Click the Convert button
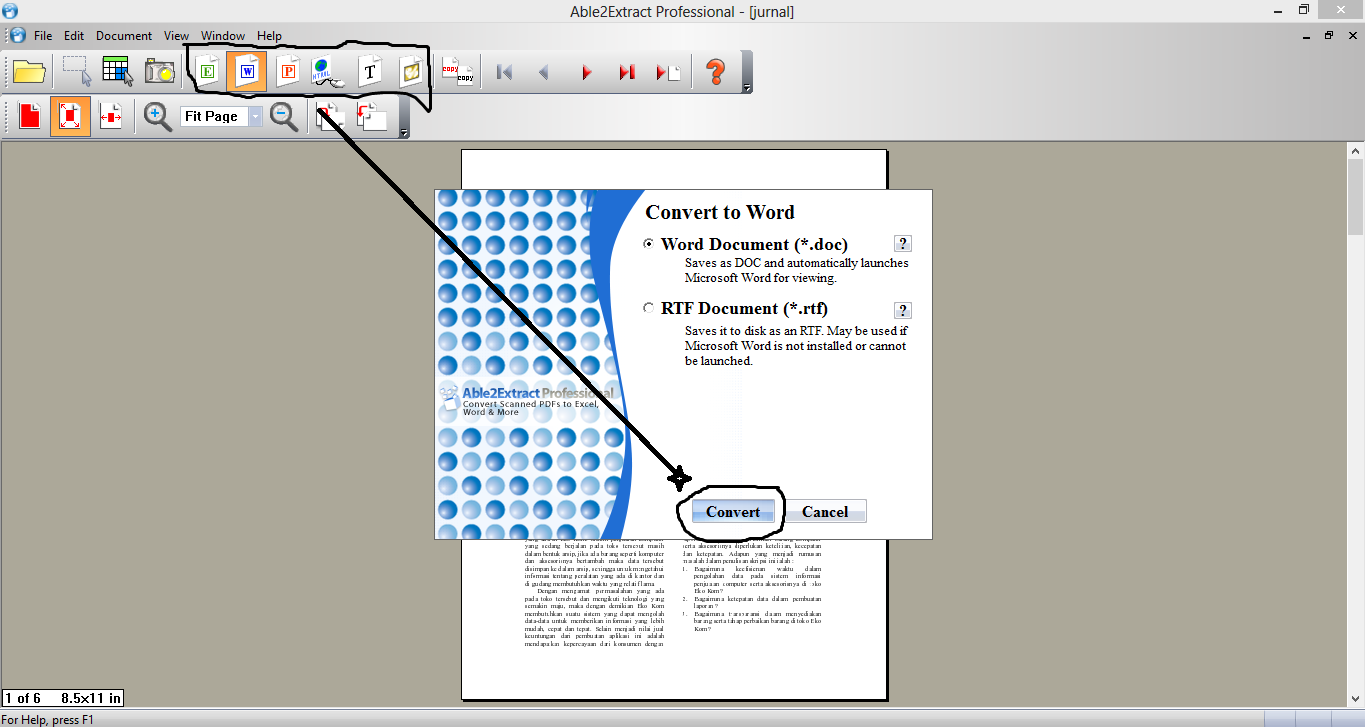 tap(733, 511)
